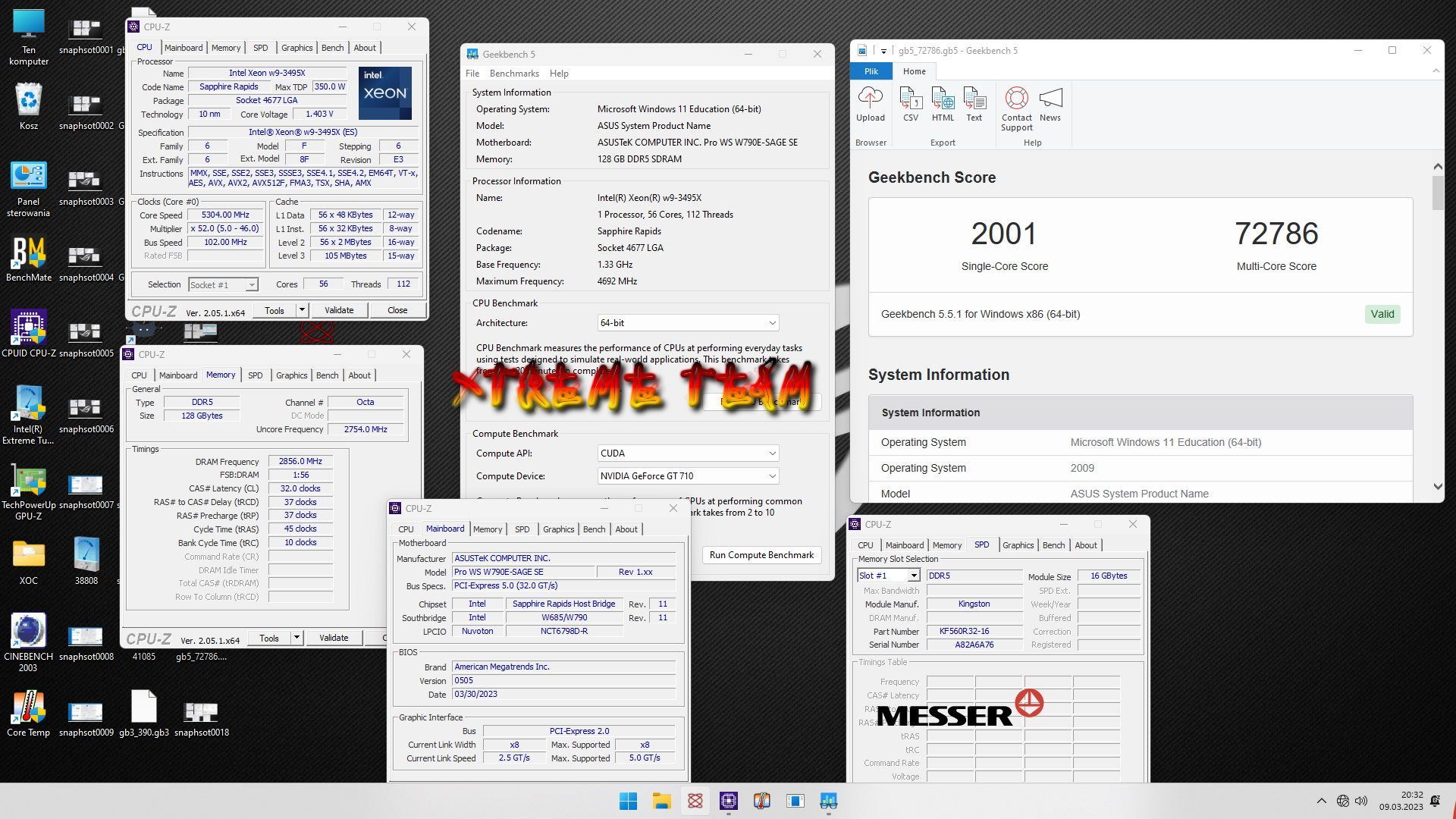Show hidden tray icons chevron
Image resolution: width=1456 pixels, height=819 pixels.
tap(1321, 801)
